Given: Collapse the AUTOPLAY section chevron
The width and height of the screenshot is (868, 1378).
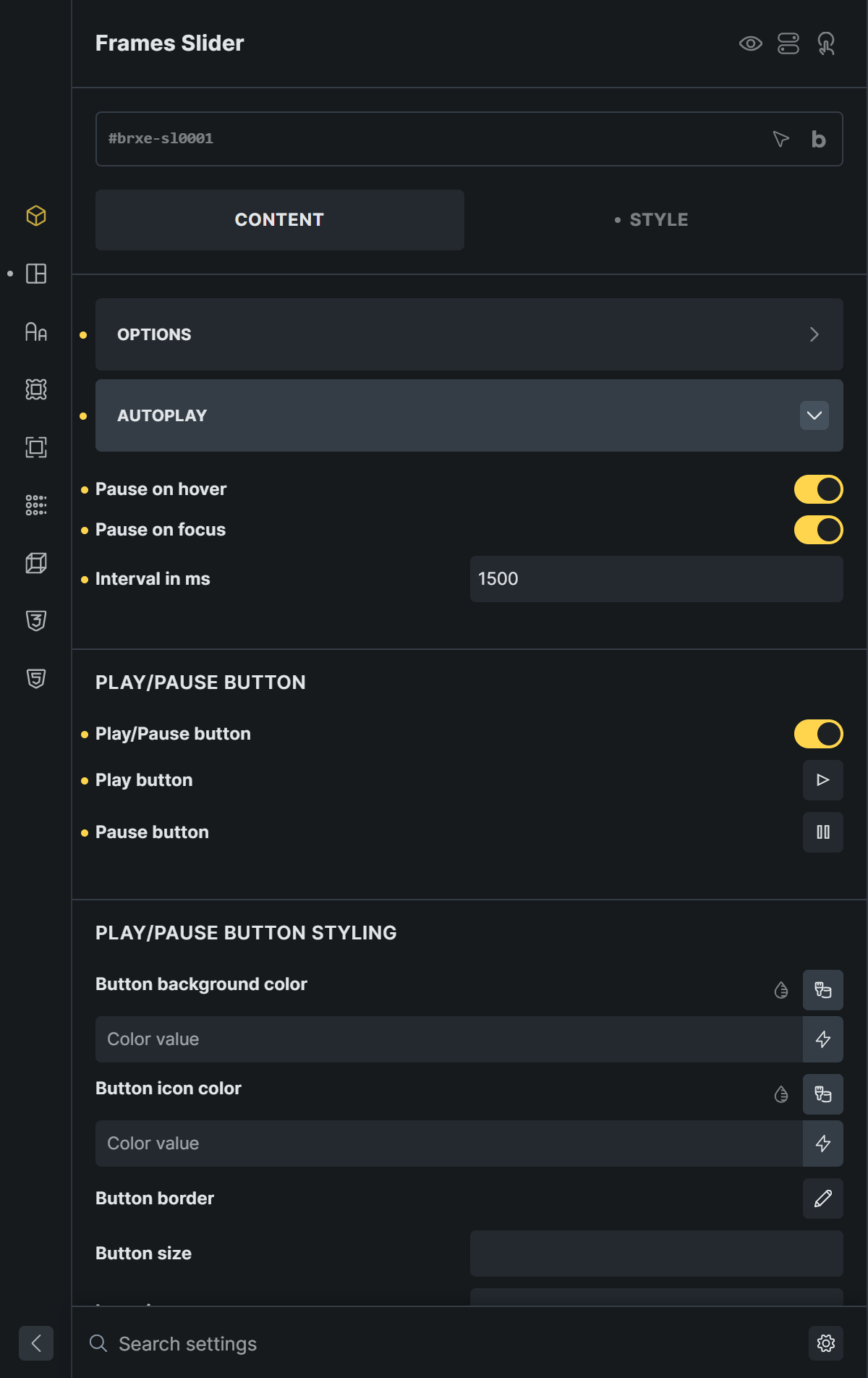Looking at the screenshot, I should tap(814, 415).
